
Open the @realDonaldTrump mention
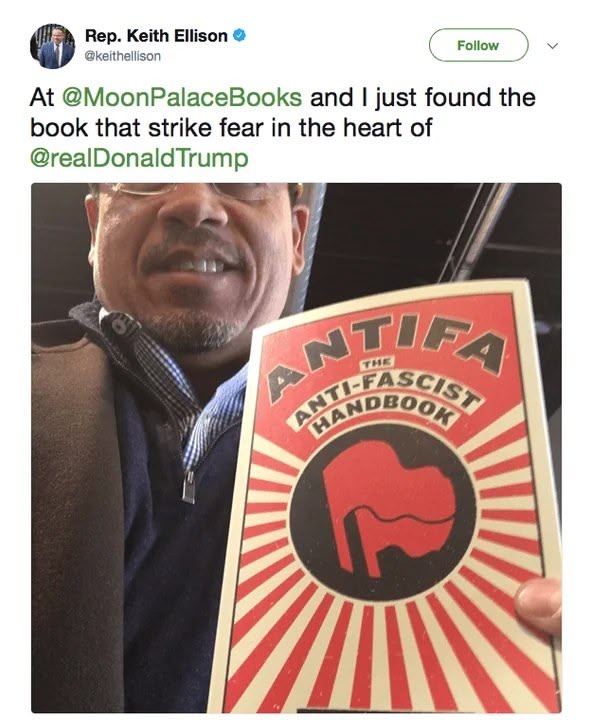(x=139, y=158)
